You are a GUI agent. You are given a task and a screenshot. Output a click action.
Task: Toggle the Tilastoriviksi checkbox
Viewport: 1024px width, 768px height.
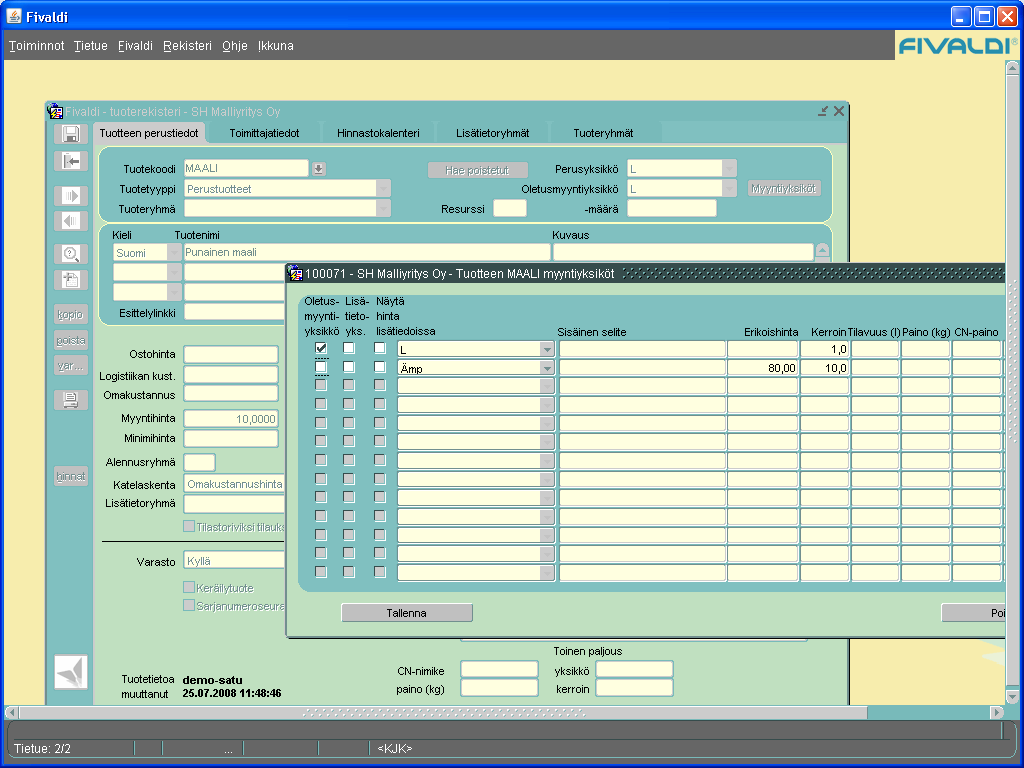click(189, 526)
